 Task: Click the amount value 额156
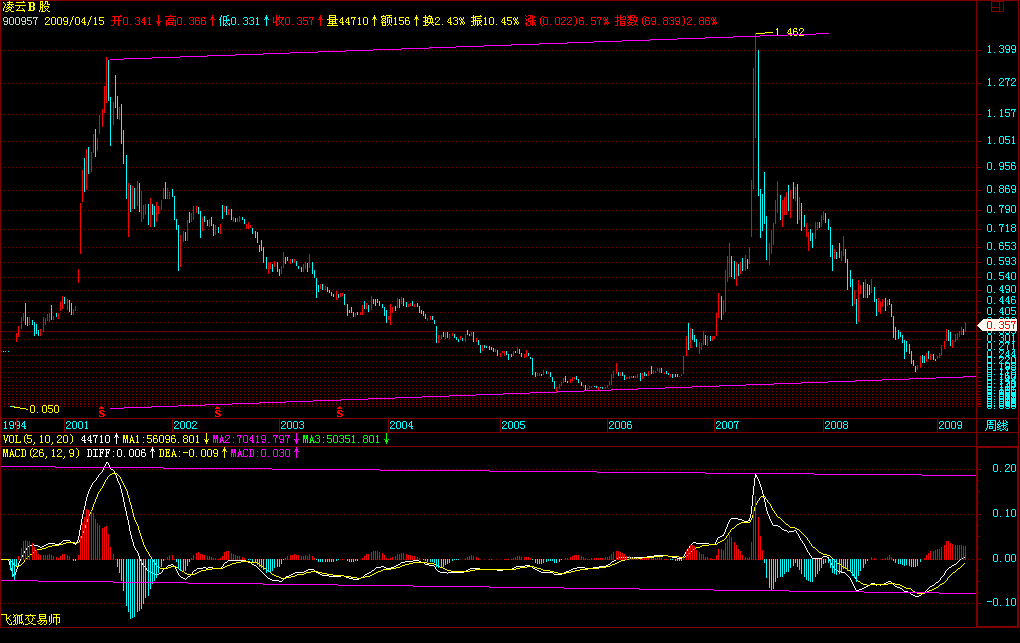coord(396,21)
